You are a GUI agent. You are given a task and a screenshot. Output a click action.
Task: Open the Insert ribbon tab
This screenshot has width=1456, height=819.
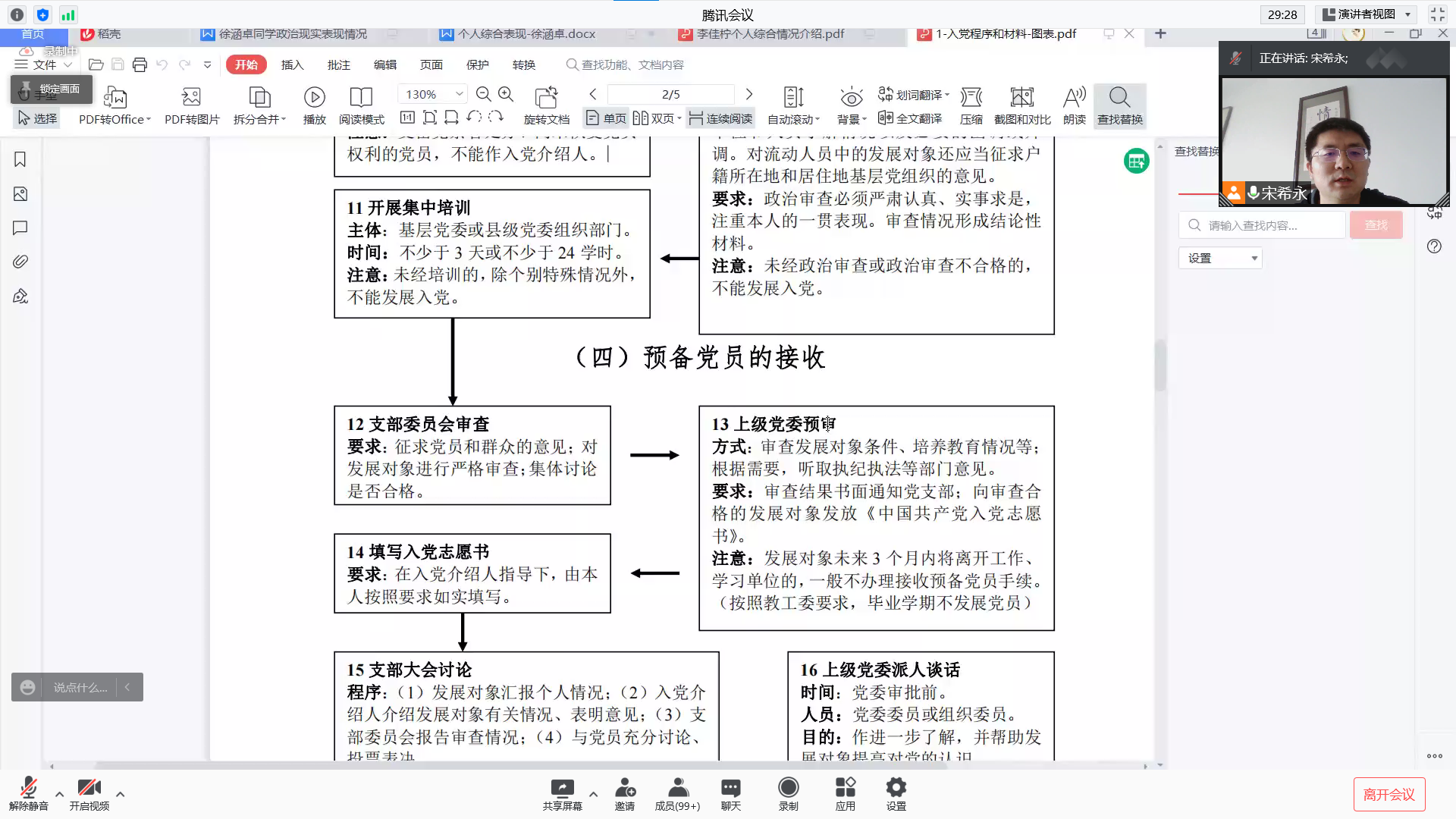pyautogui.click(x=292, y=65)
